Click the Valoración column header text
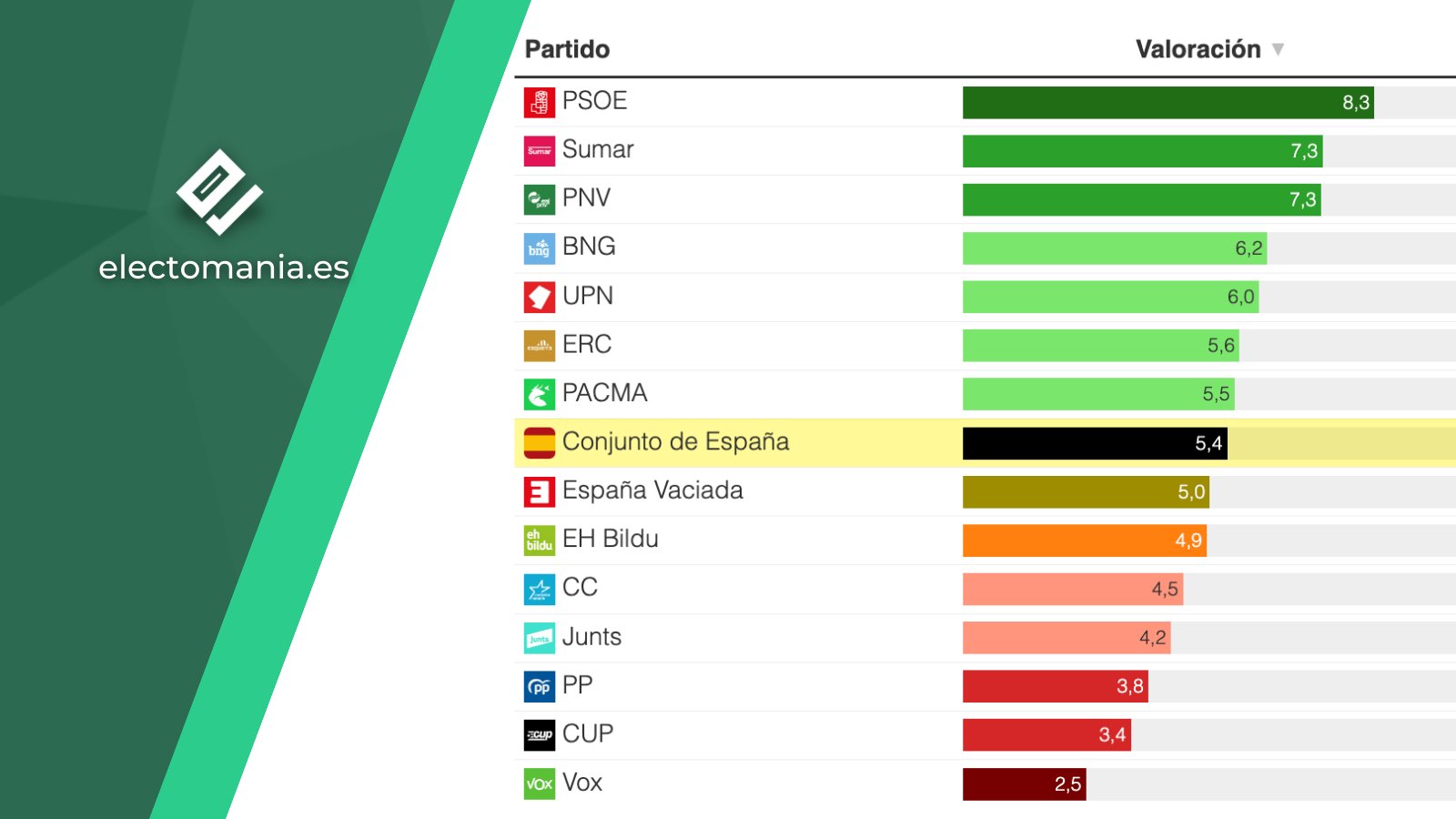 tap(1198, 49)
